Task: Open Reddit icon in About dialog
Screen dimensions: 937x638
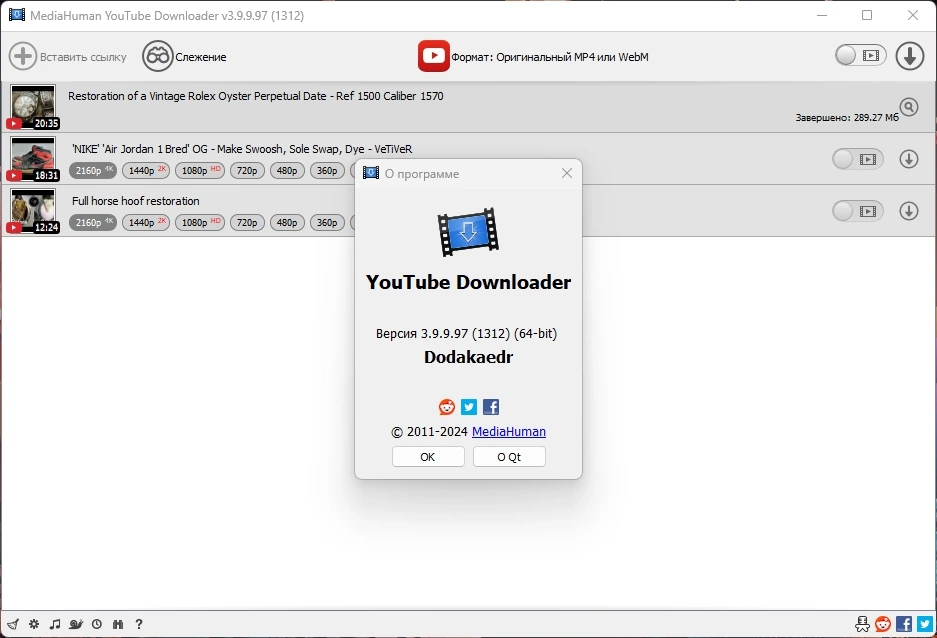Action: [446, 407]
